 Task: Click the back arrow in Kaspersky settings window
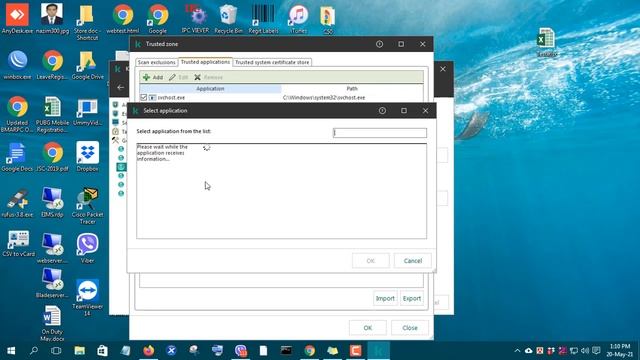tap(120, 87)
